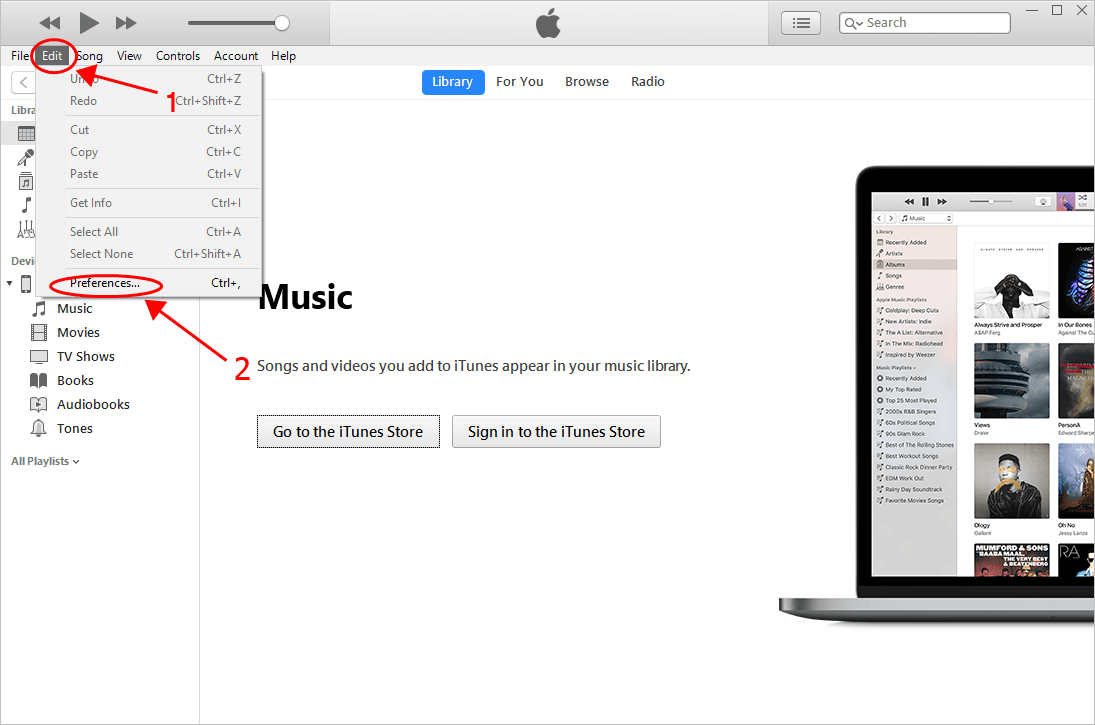The image size is (1095, 725).
Task: Switch to the Browse tab
Action: pos(587,82)
